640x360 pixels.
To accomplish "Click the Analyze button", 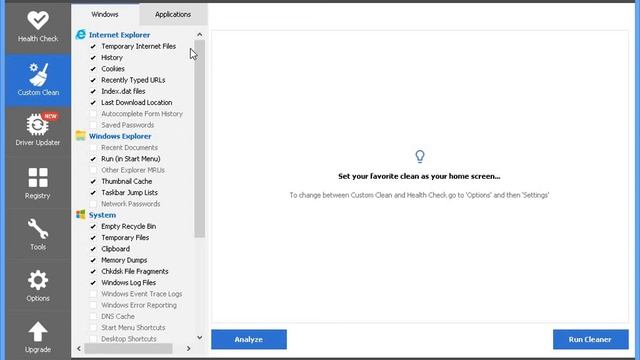I will (249, 339).
